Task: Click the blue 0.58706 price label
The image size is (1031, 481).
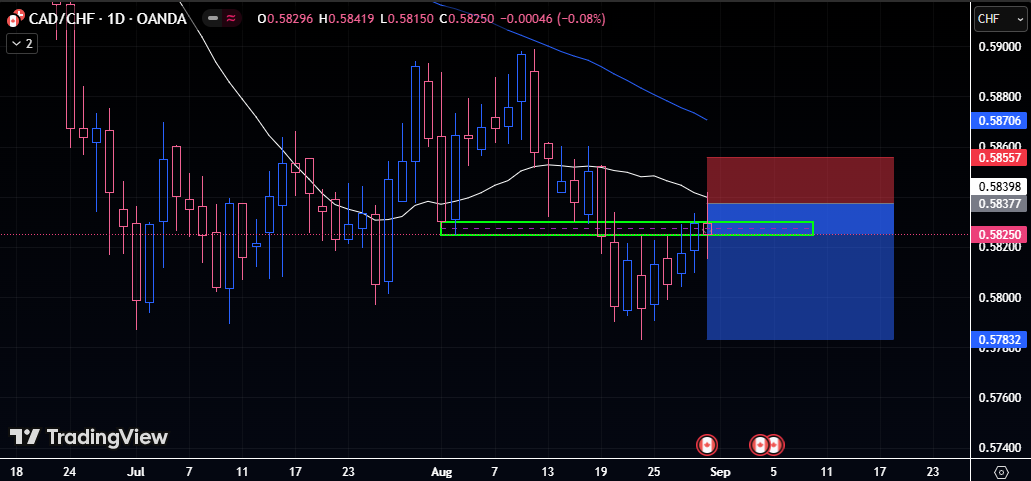Action: tap(997, 120)
